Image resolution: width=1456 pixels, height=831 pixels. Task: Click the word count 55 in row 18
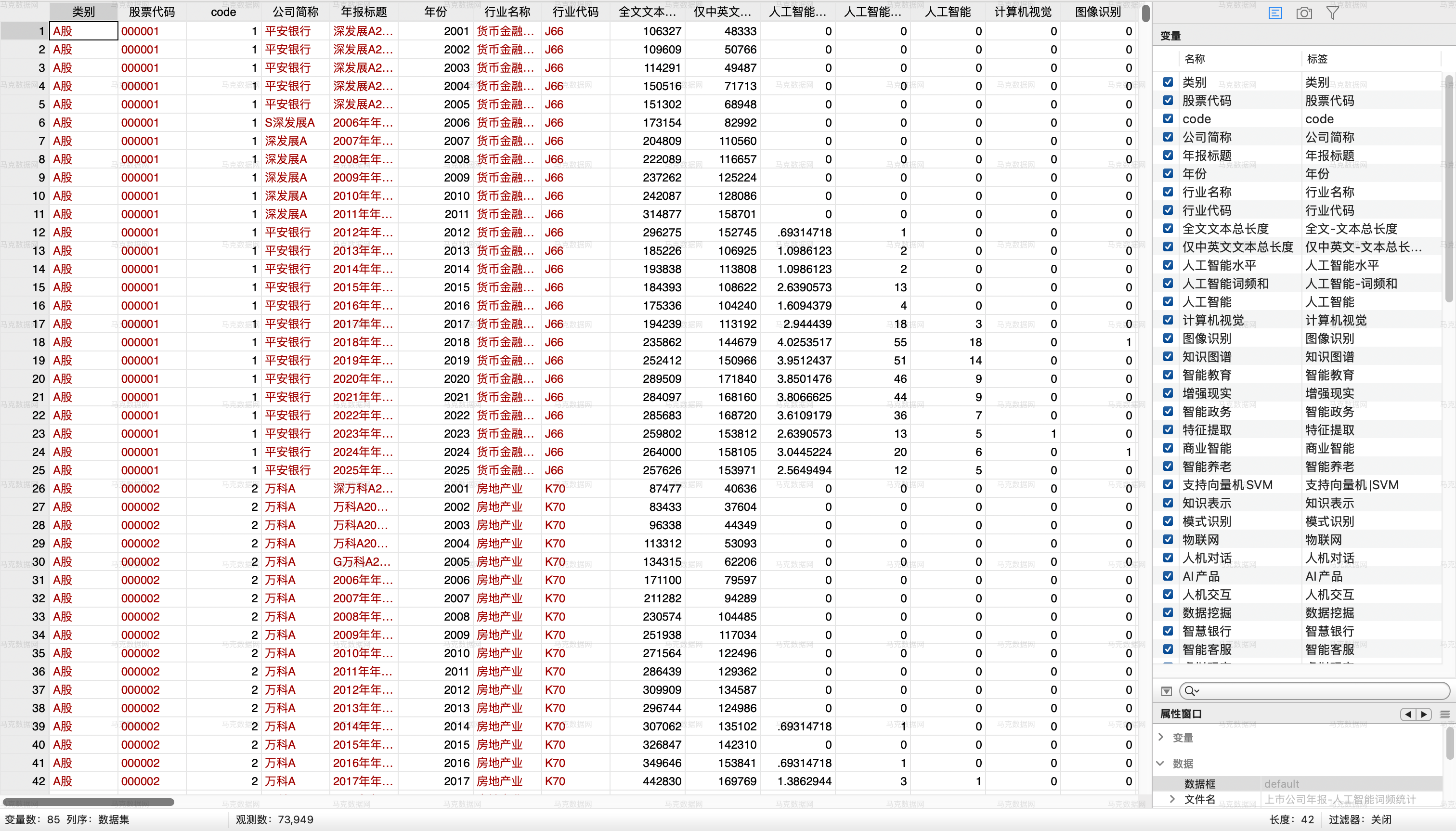click(873, 342)
